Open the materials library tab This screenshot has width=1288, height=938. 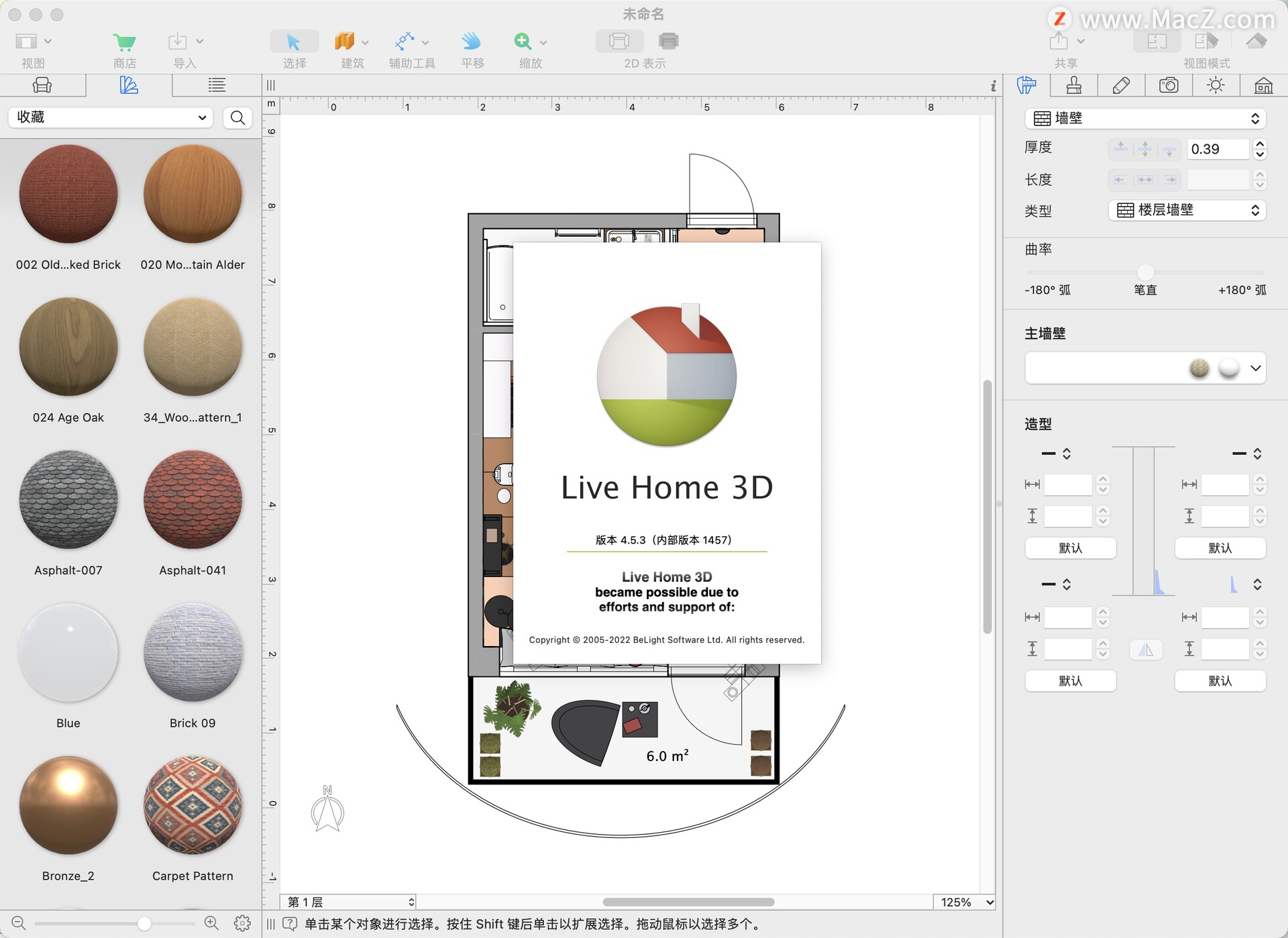[129, 85]
